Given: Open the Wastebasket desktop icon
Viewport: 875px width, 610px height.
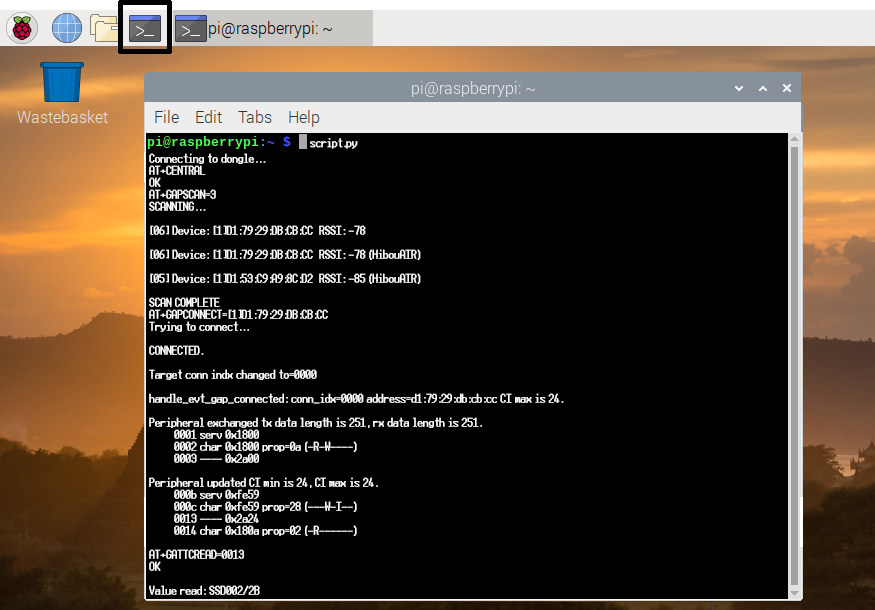Looking at the screenshot, I should pos(62,93).
